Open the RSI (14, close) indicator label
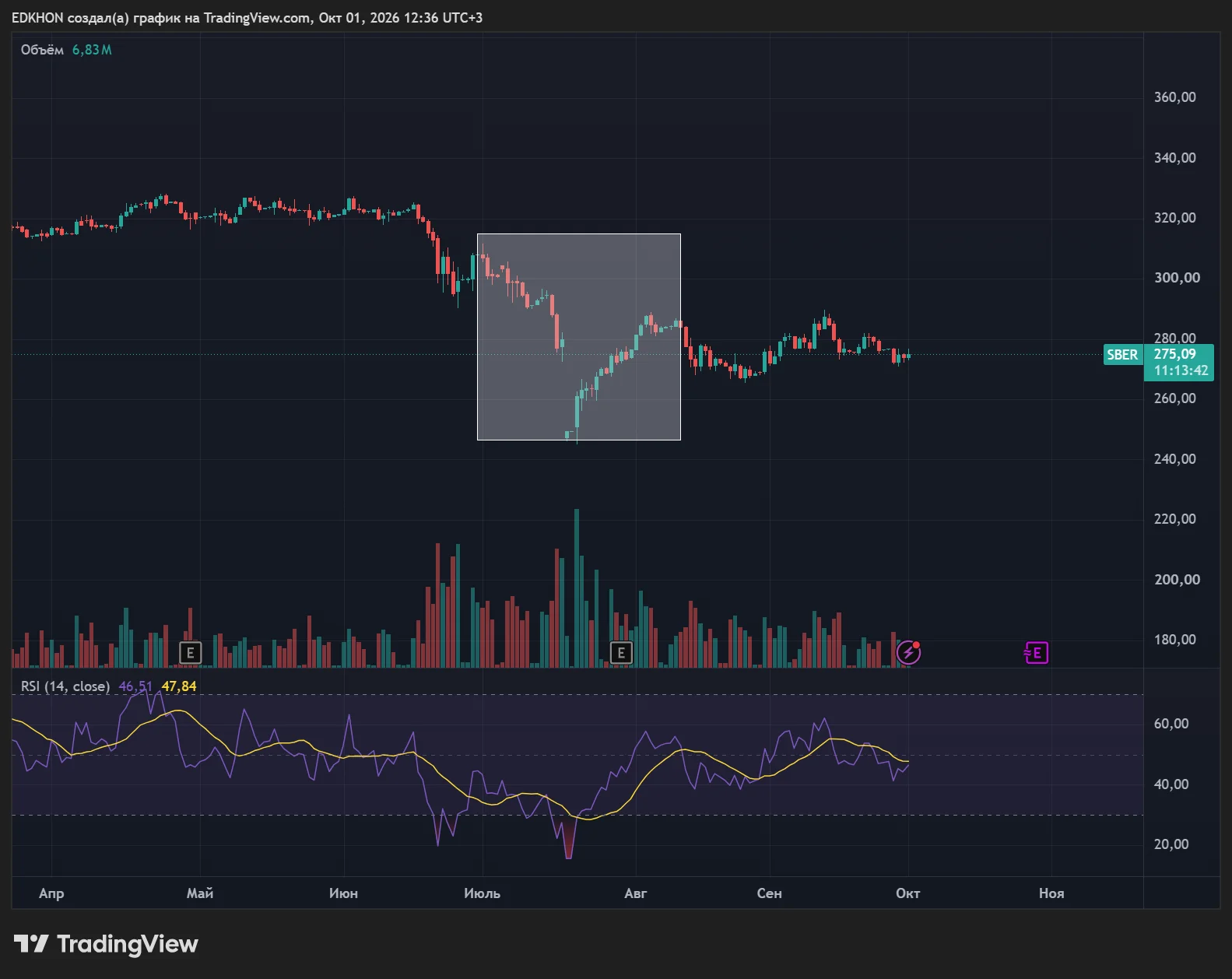The height and width of the screenshot is (979, 1232). click(x=65, y=686)
